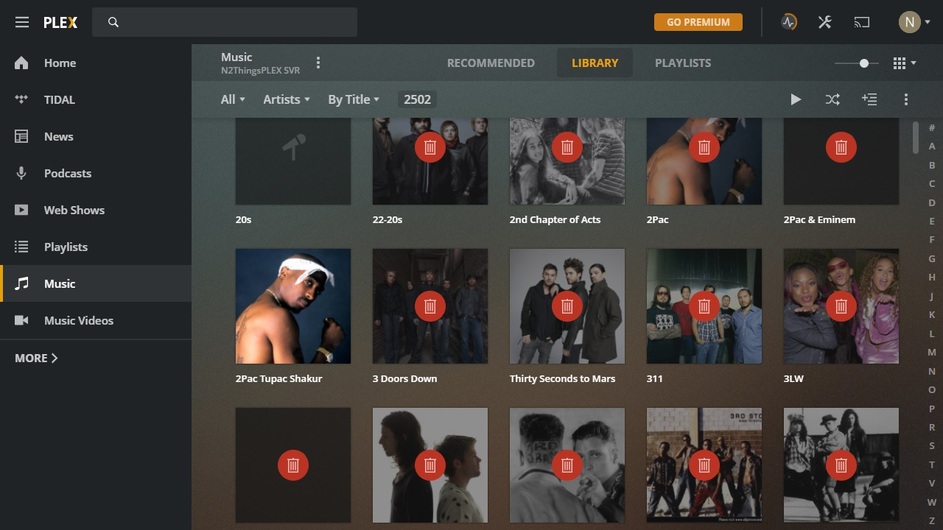Viewport: 943px width, 530px height.
Task: Open TIDAL in sidebar
Action: [x=96, y=100]
